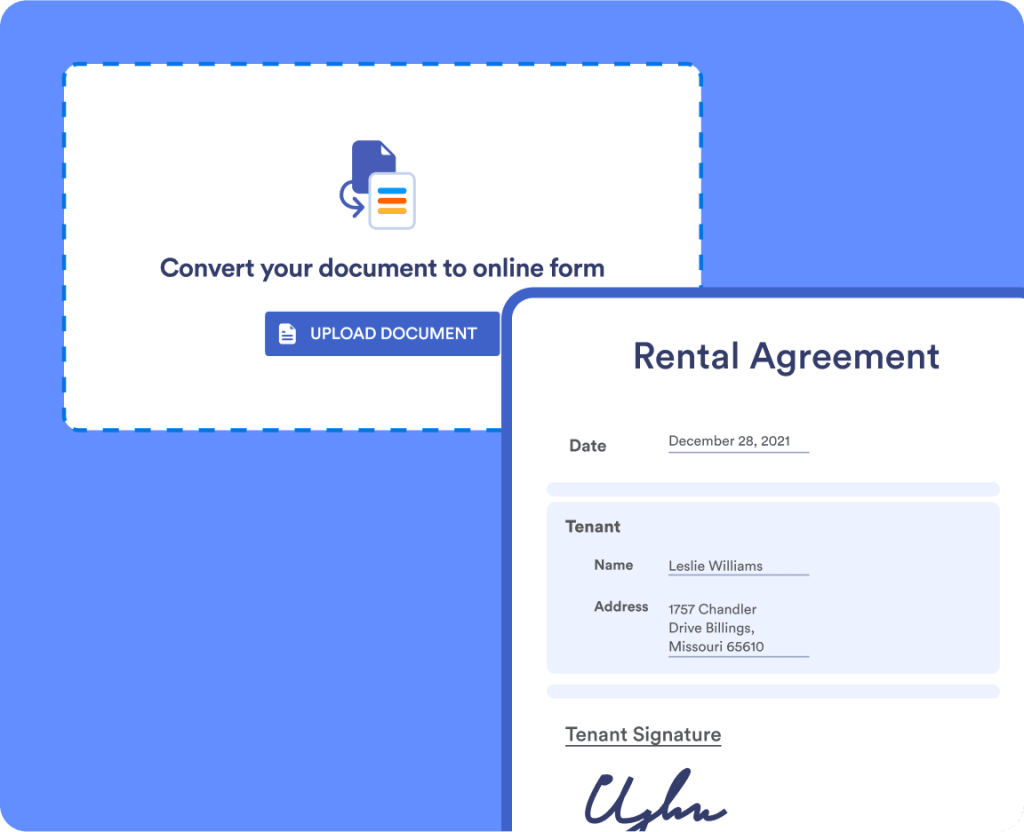Select the Address field with 1757 Chandler Drive
The image size is (1024, 832).
(737, 627)
